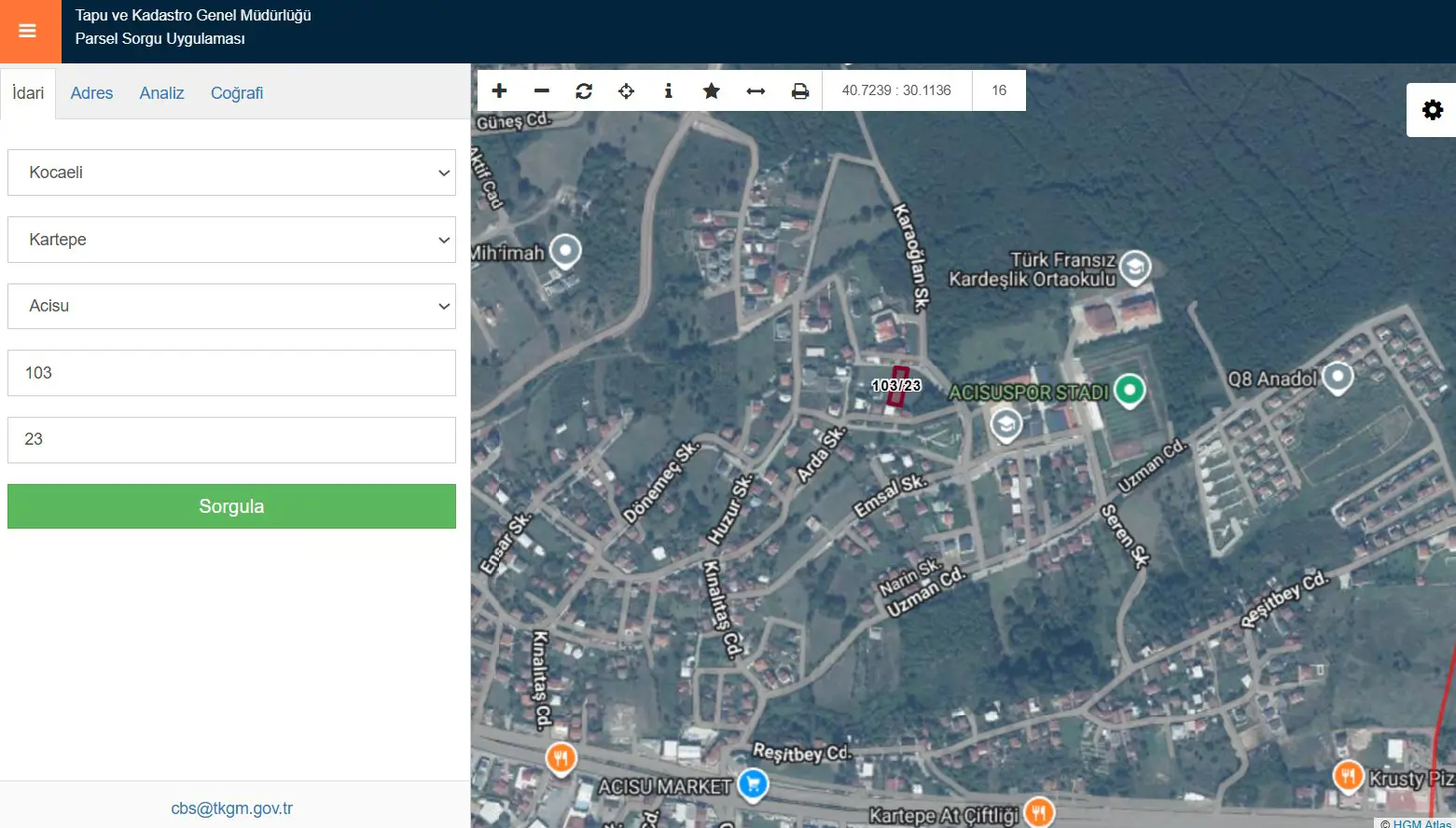Open the cbs@tkgm.gov.tr email link
Image resolution: width=1456 pixels, height=828 pixels.
pyautogui.click(x=232, y=808)
